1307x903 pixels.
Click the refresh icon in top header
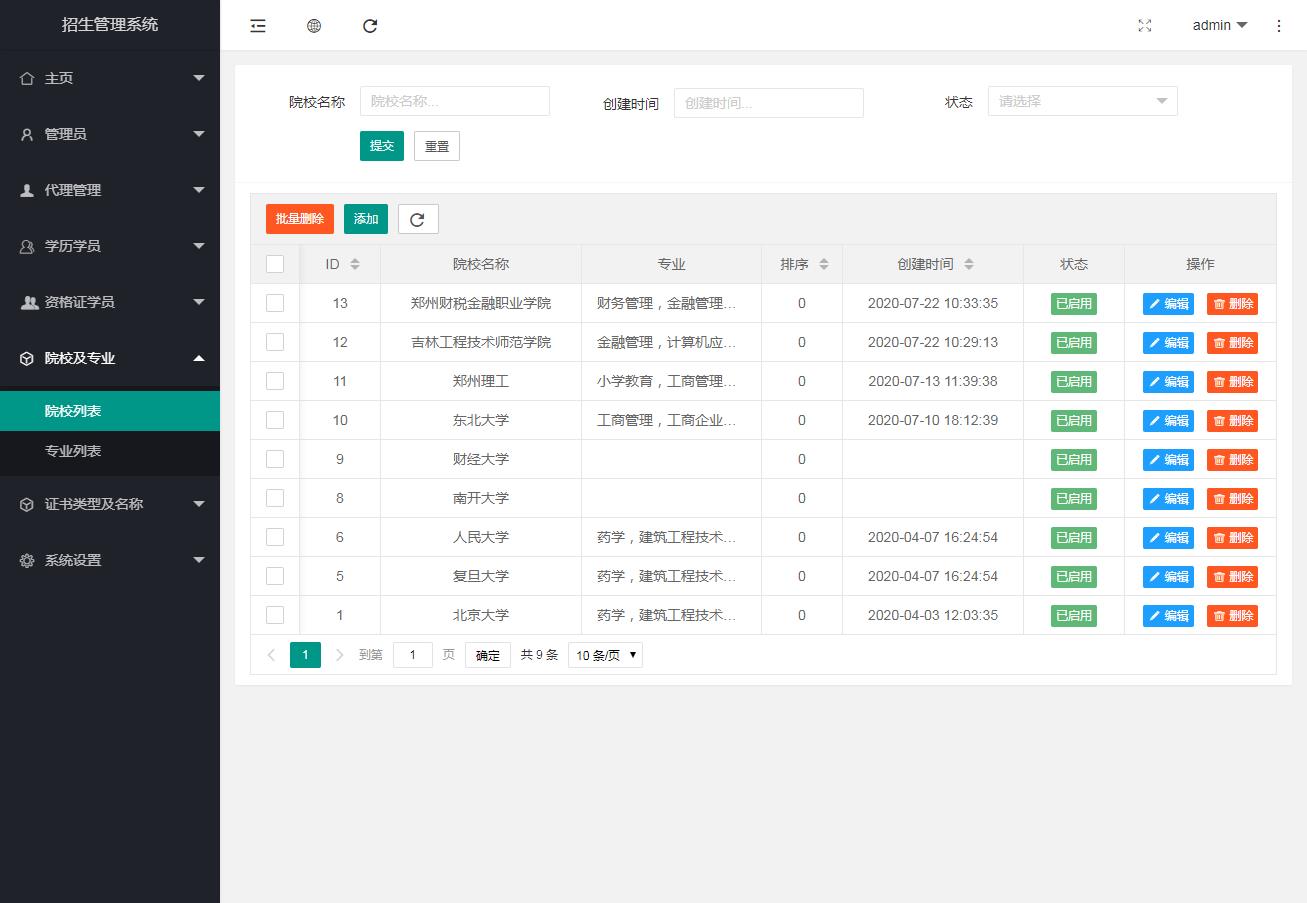pos(370,26)
